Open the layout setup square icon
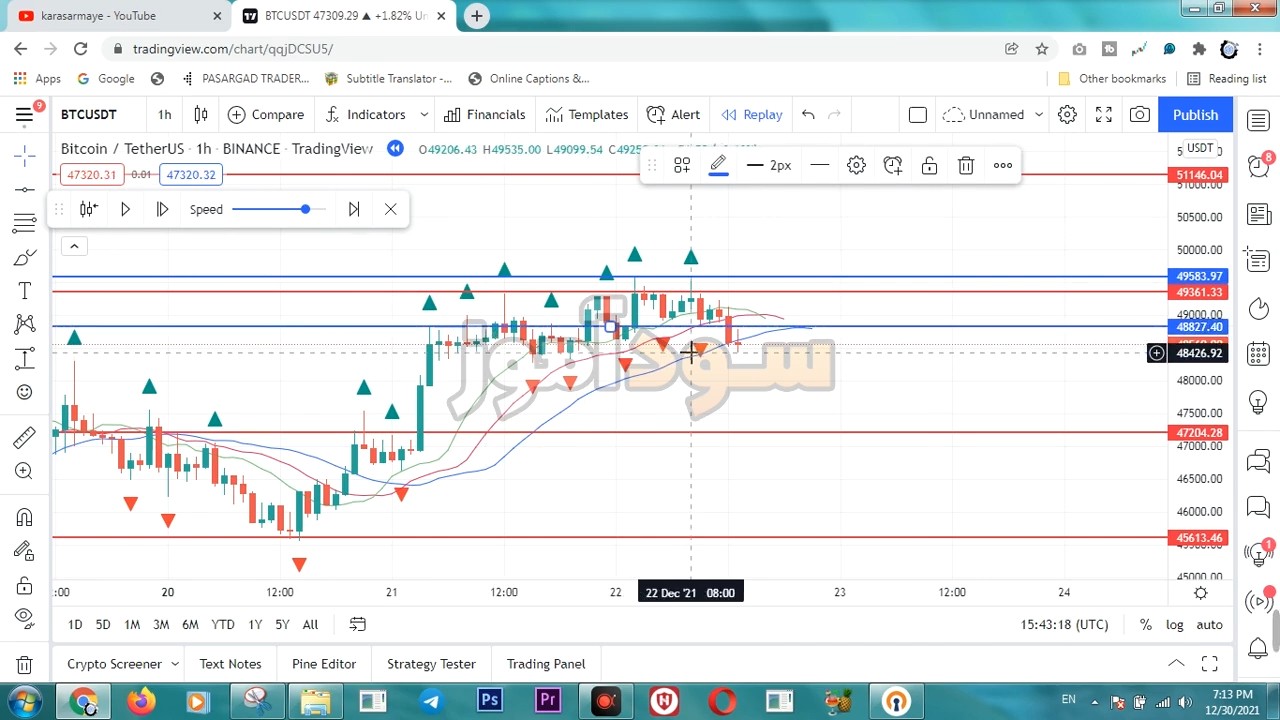The height and width of the screenshot is (720, 1280). pos(918,115)
